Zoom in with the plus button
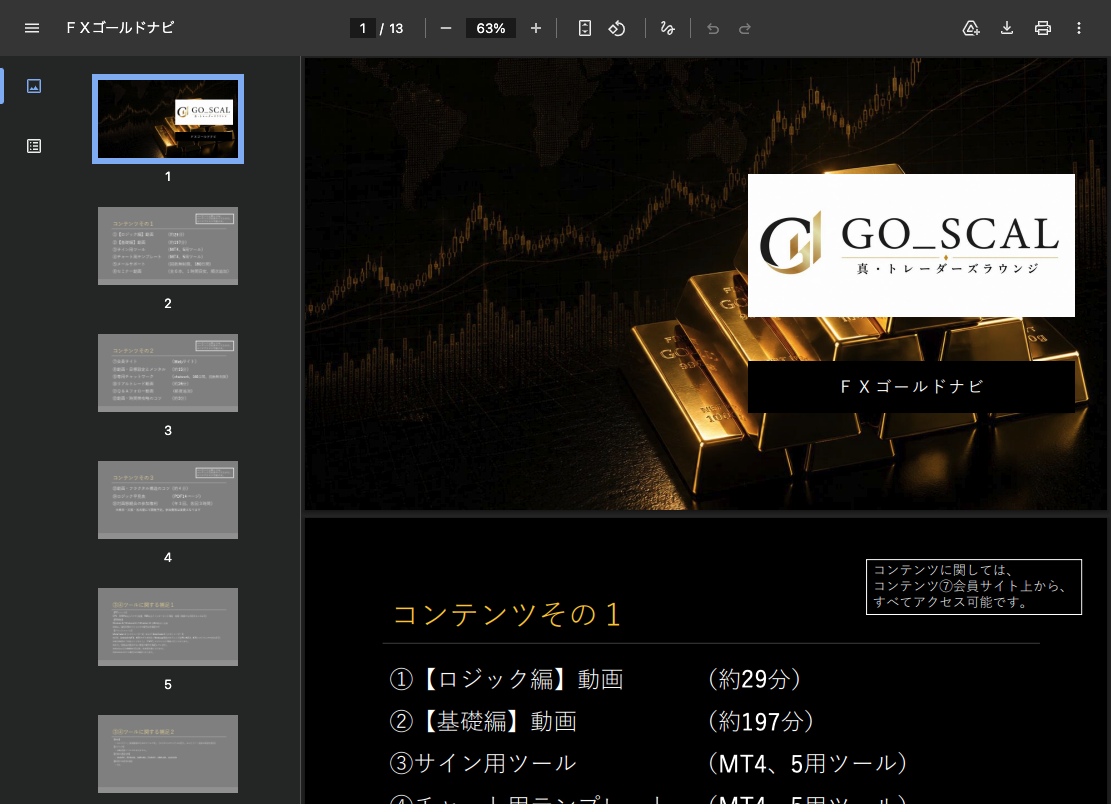This screenshot has width=1111, height=804. tap(536, 28)
